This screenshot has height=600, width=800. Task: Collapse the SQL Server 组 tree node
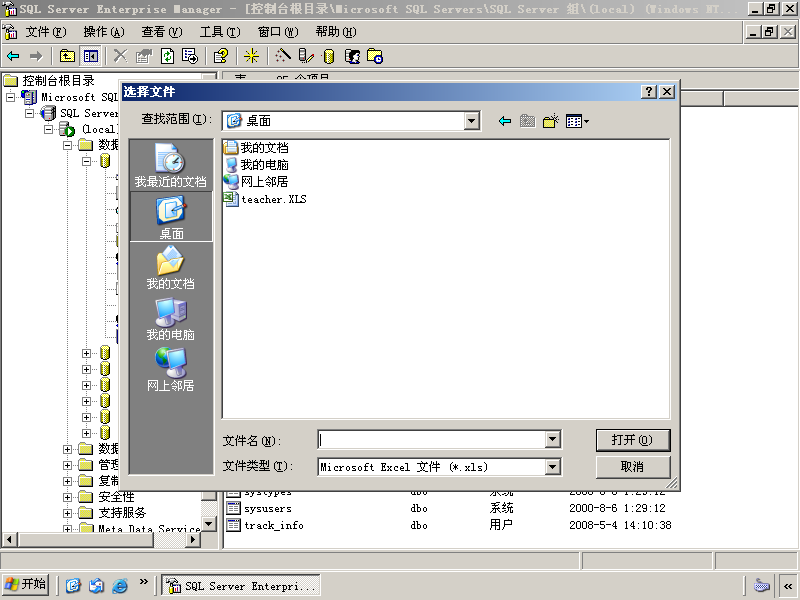coord(30,113)
